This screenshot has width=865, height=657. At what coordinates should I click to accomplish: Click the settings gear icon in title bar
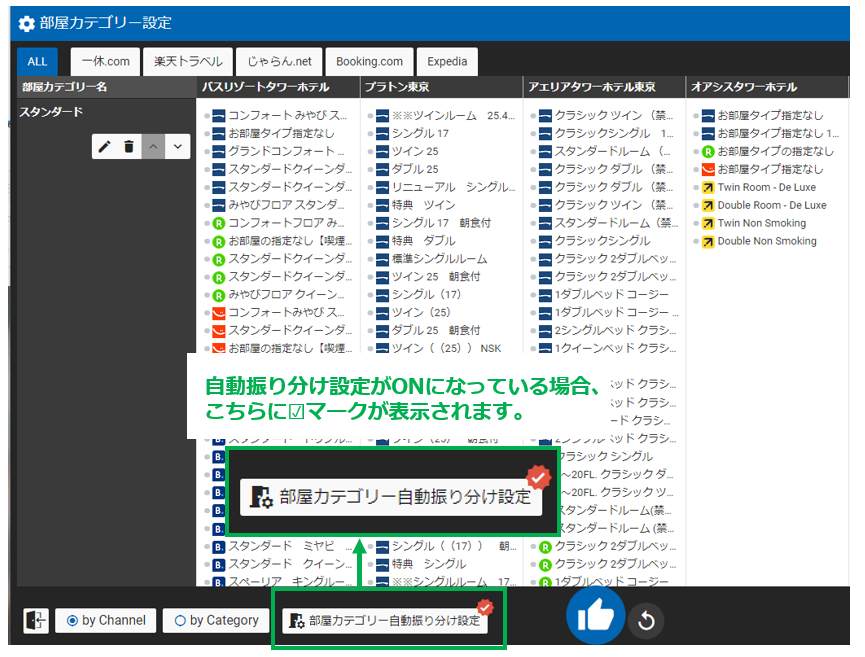coord(26,23)
